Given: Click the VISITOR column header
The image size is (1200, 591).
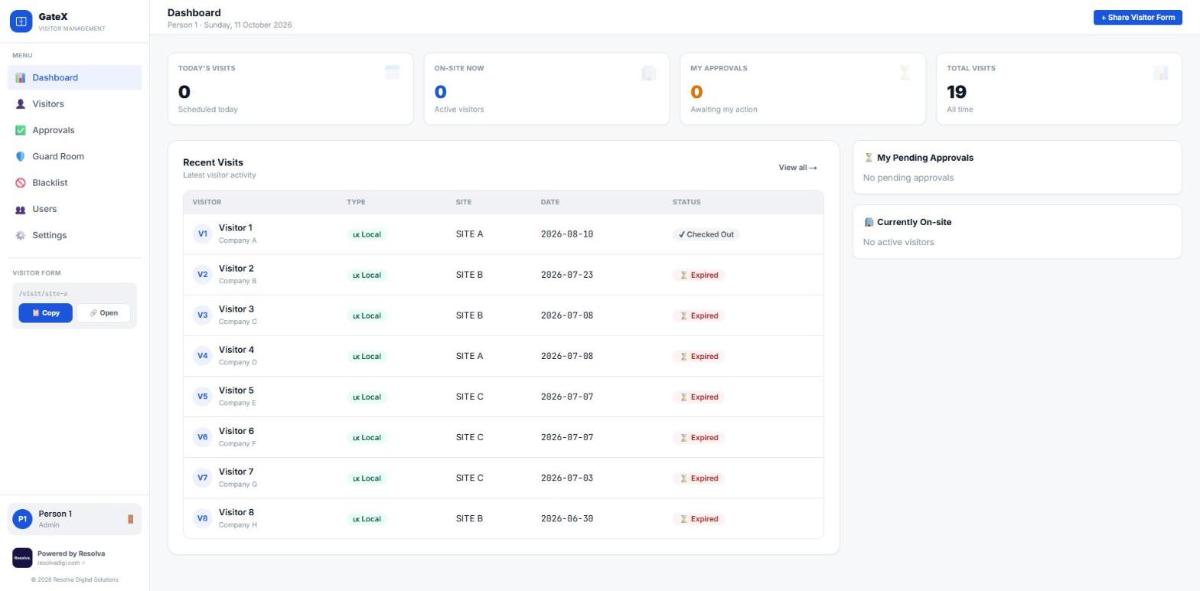Looking at the screenshot, I should pyautogui.click(x=207, y=202).
